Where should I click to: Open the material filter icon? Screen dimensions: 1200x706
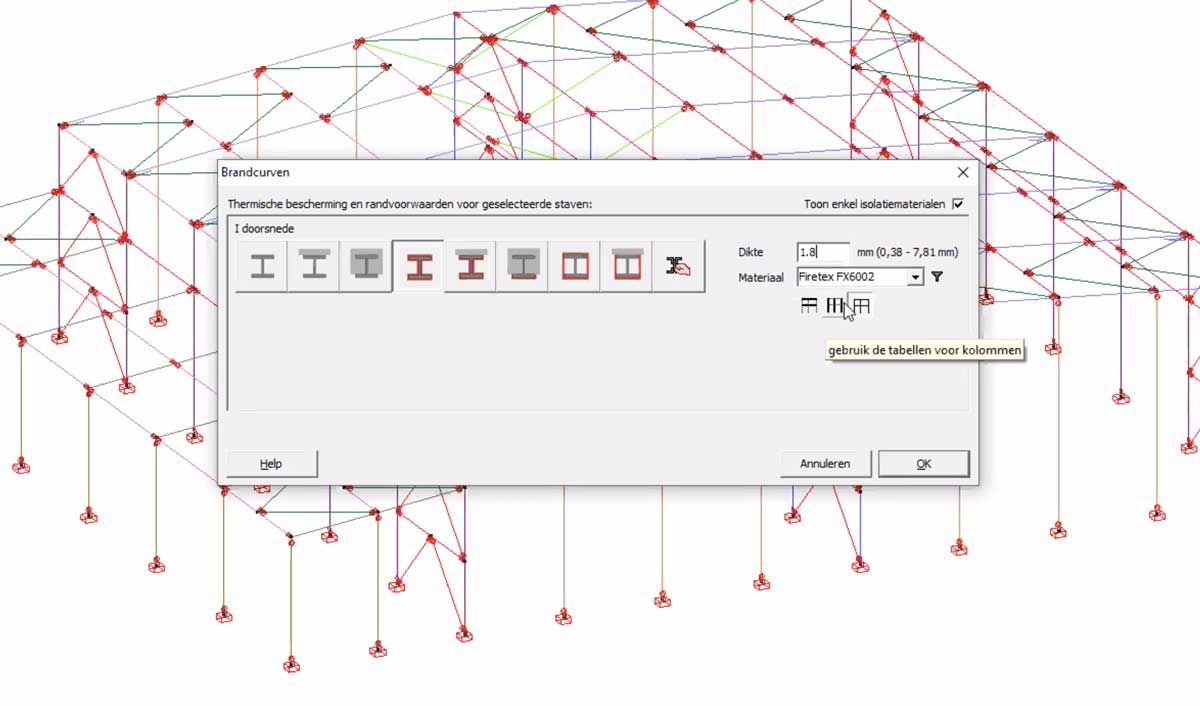pyautogui.click(x=937, y=277)
